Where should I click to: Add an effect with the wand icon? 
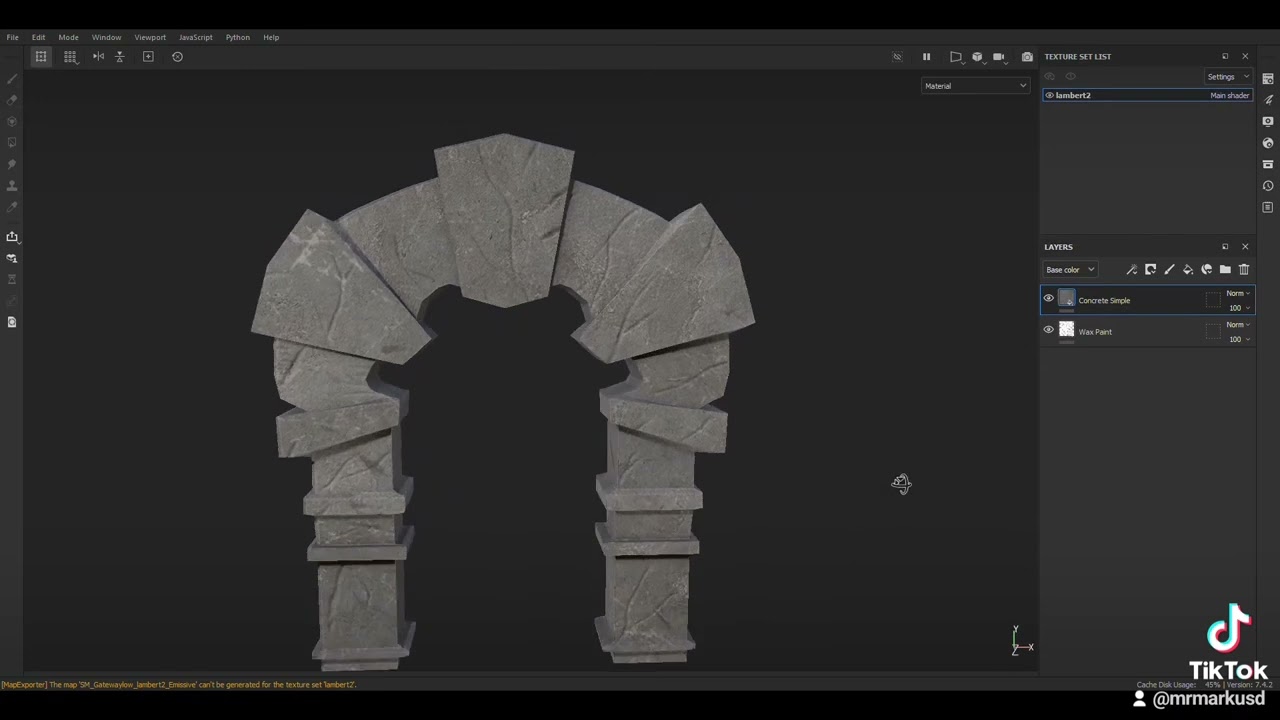point(1131,270)
